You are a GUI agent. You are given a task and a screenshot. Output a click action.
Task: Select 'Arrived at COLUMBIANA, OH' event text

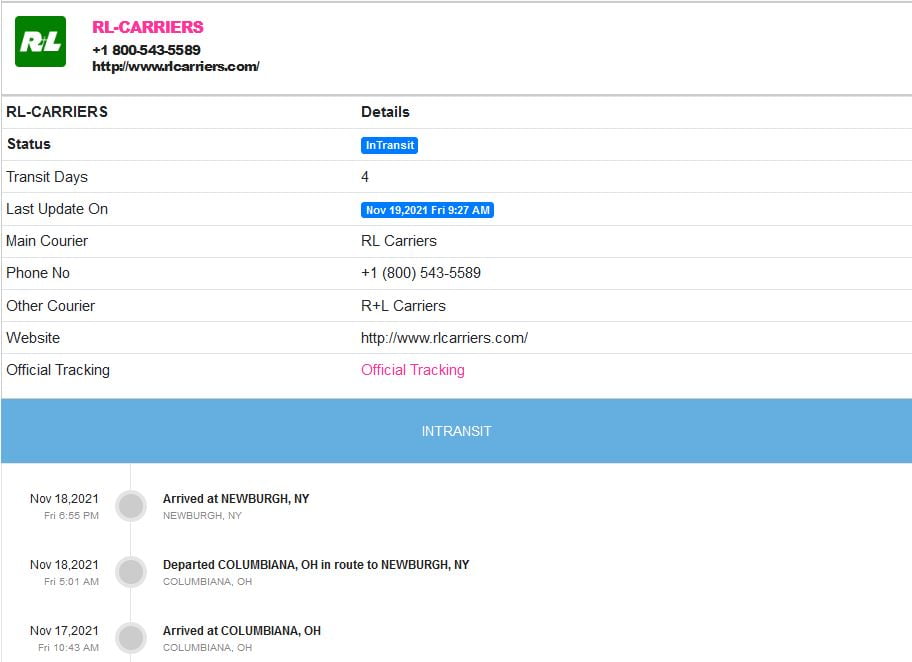point(241,631)
